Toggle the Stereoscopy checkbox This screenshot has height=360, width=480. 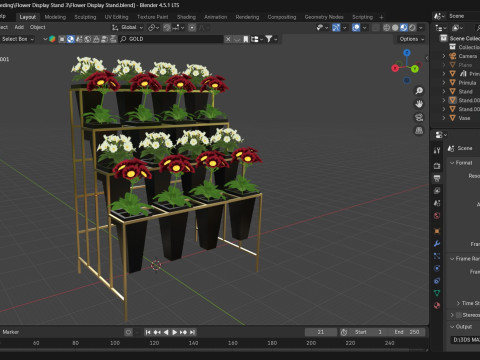(459, 315)
